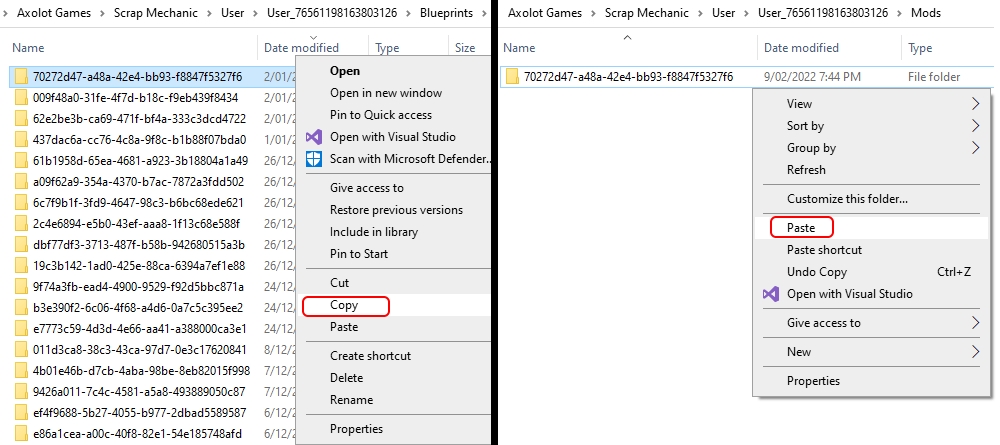Expand the Group by submenu
The image size is (1000, 445).
pyautogui.click(x=976, y=148)
